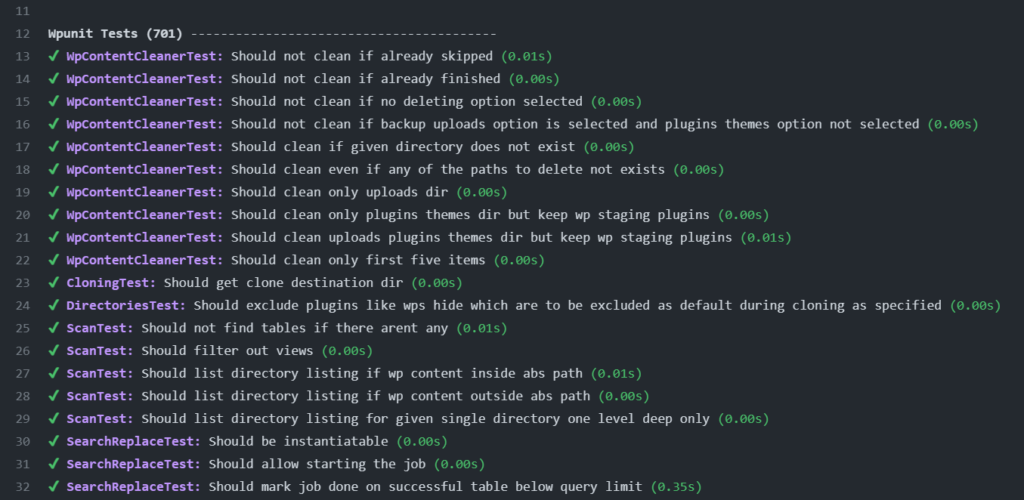Click the 'Wpunit Tests (701)' heading
Image resolution: width=1024 pixels, height=500 pixels.
(x=116, y=34)
